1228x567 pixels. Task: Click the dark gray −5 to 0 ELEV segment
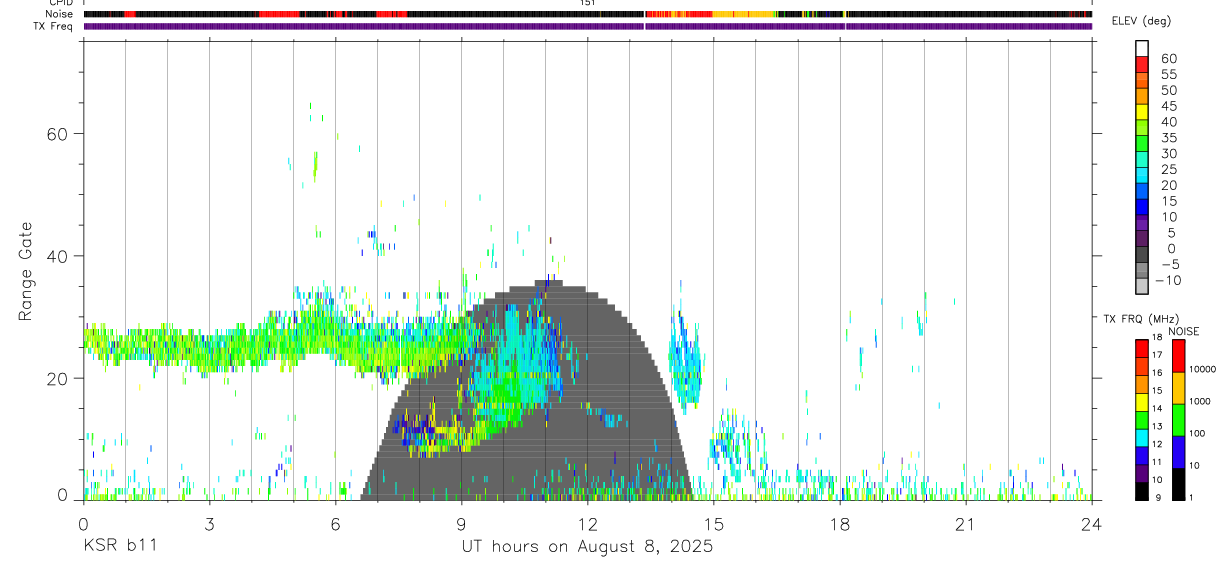1142,255
